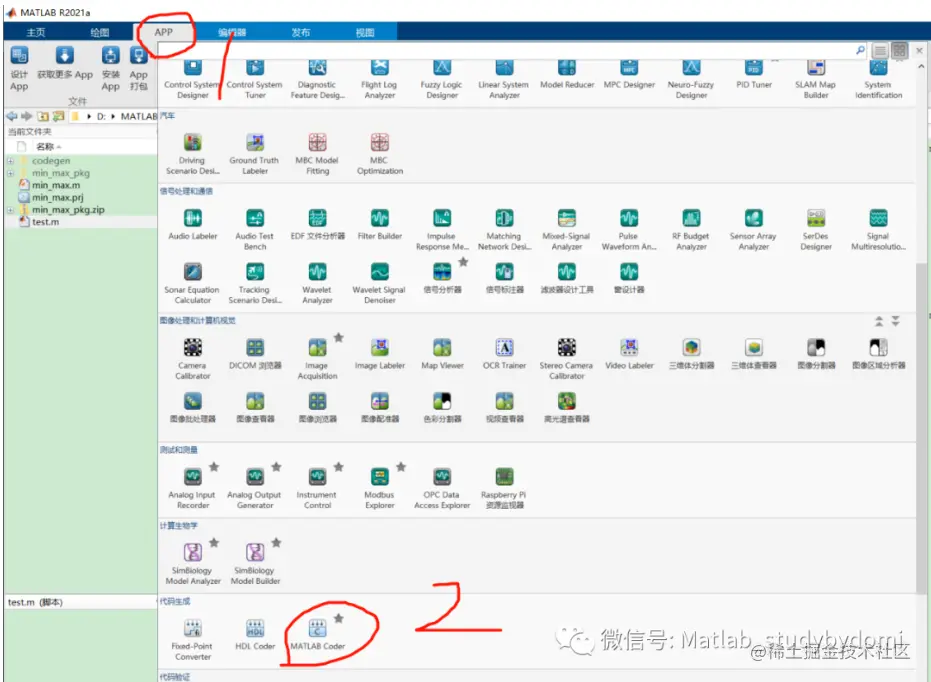The image size is (931, 682).
Task: Open the 视图 tab
Action: pyautogui.click(x=365, y=32)
